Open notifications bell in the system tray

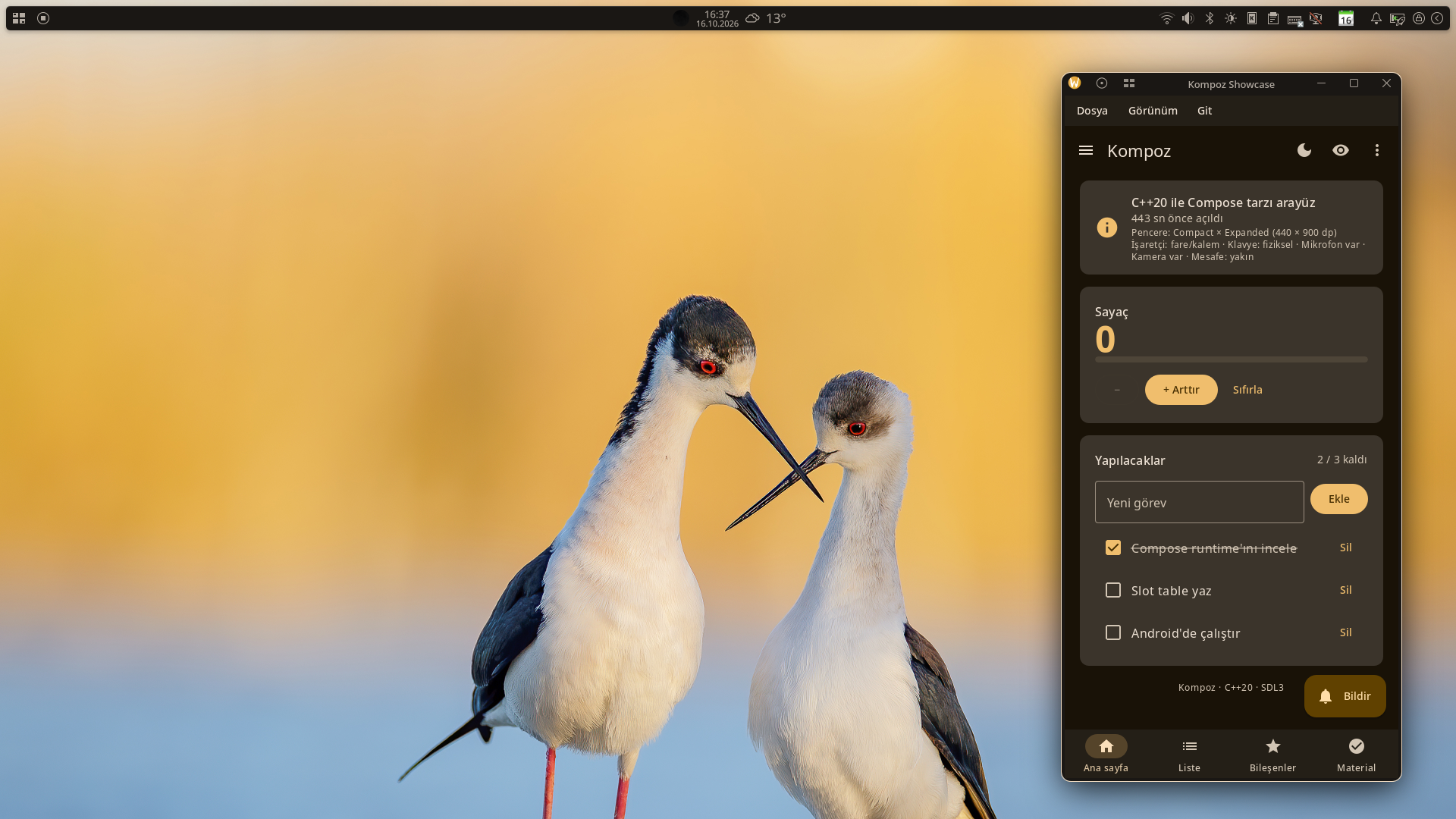(x=1376, y=18)
